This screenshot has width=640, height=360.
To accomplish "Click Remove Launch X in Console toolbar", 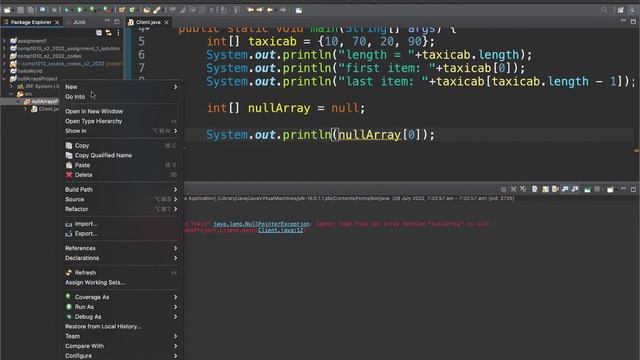I will tap(513, 189).
